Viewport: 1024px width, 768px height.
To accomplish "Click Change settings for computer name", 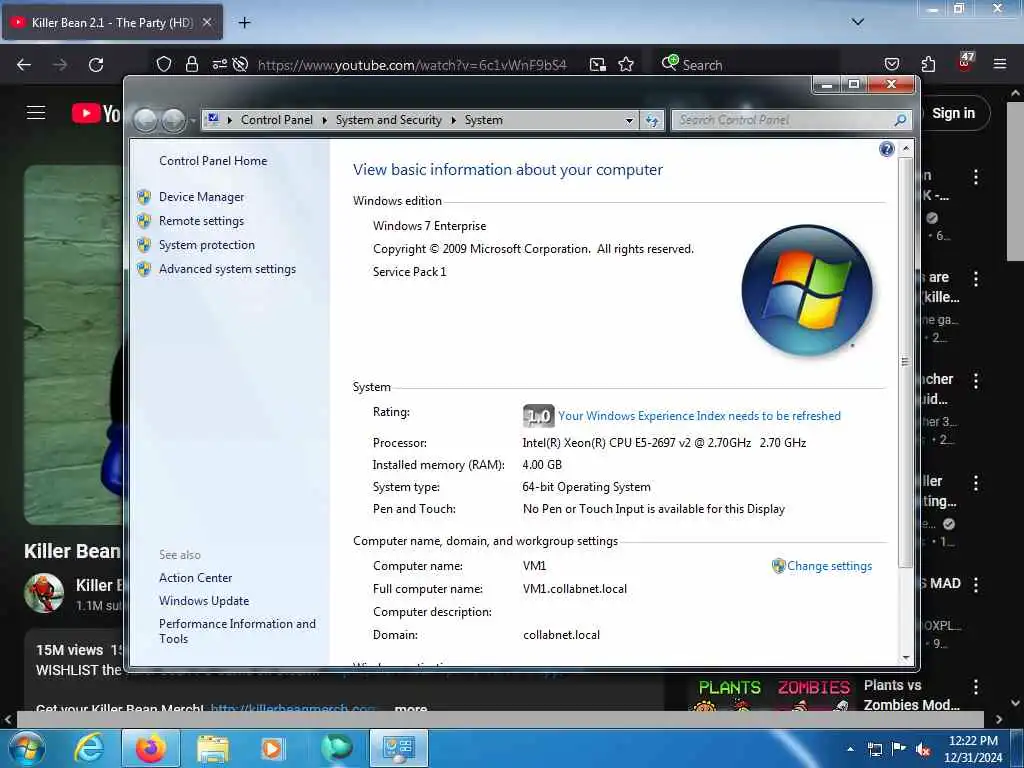I will 829,566.
